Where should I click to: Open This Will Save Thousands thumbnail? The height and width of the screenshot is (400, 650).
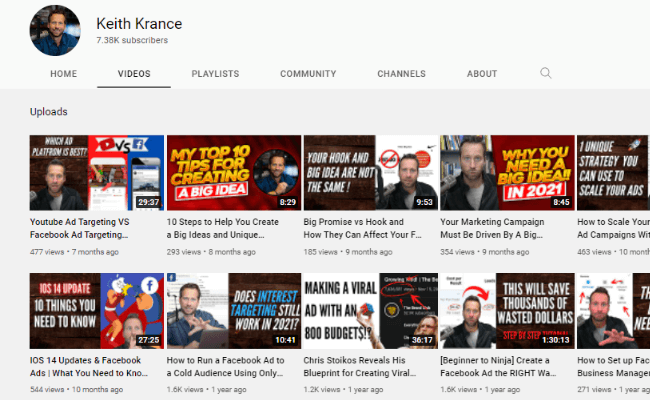[x=507, y=310]
